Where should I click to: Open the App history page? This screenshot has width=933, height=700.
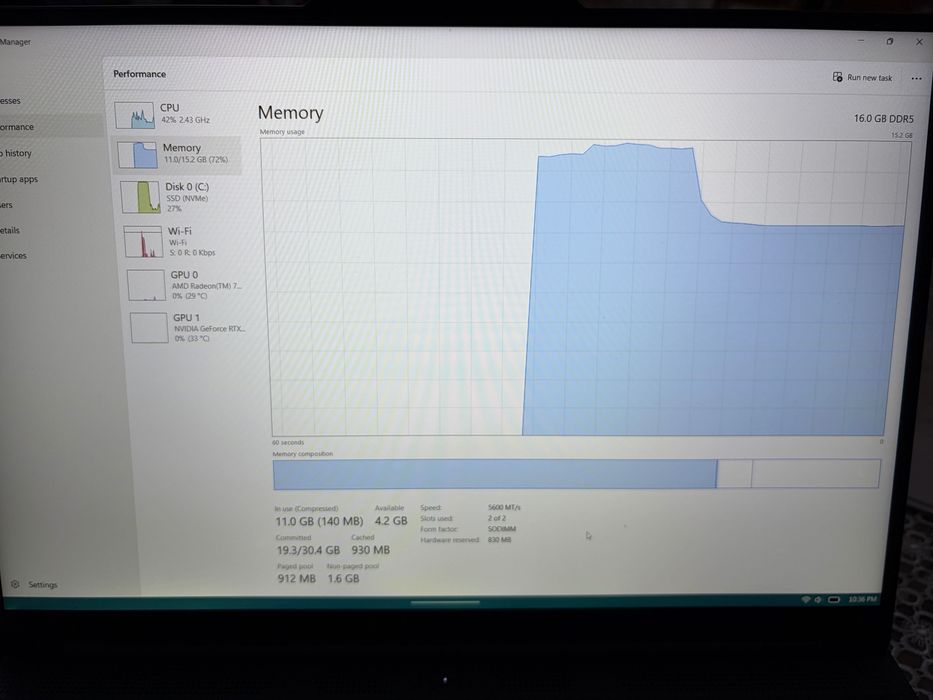point(15,153)
